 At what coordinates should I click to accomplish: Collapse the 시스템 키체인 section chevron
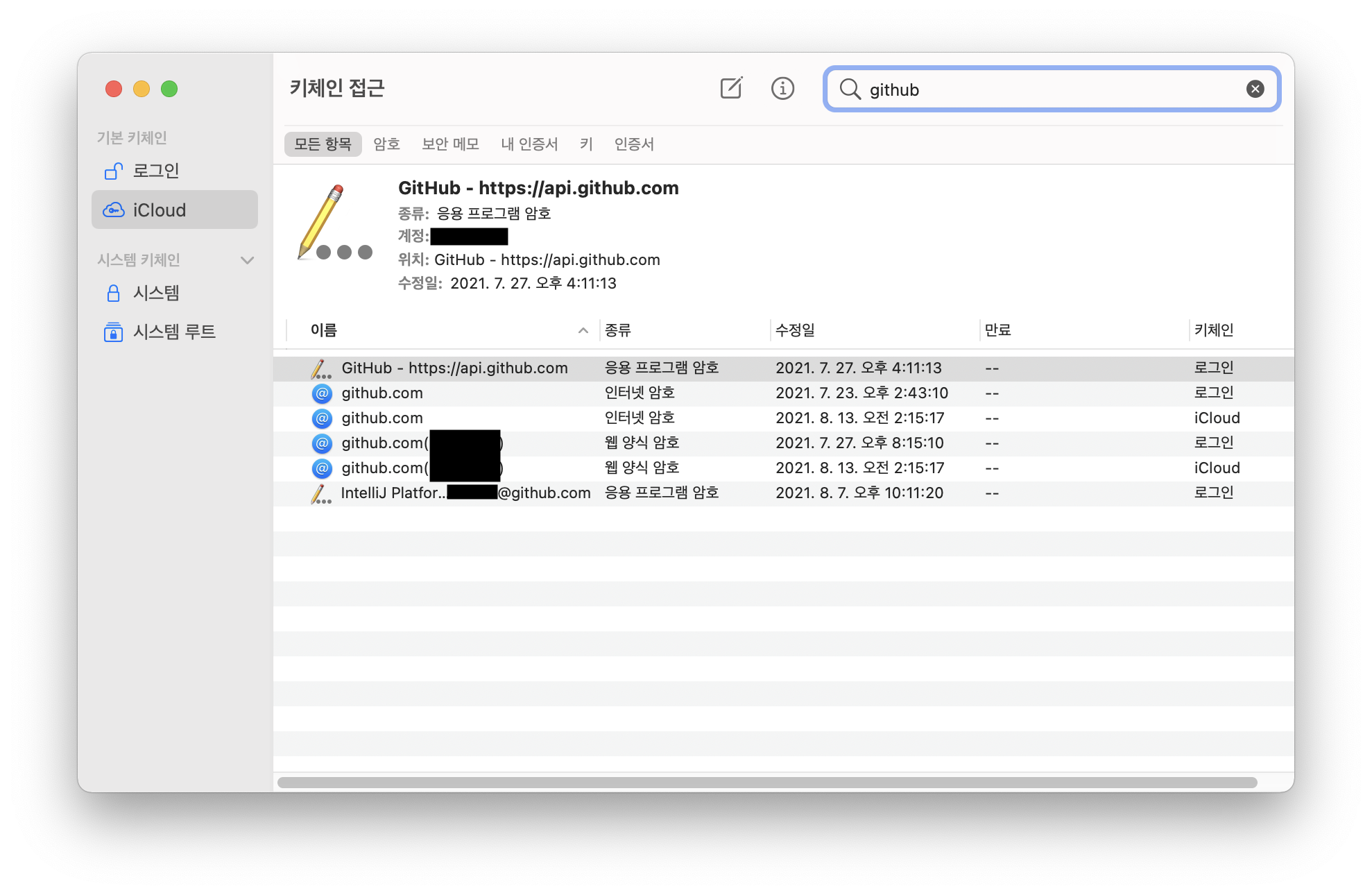(247, 260)
